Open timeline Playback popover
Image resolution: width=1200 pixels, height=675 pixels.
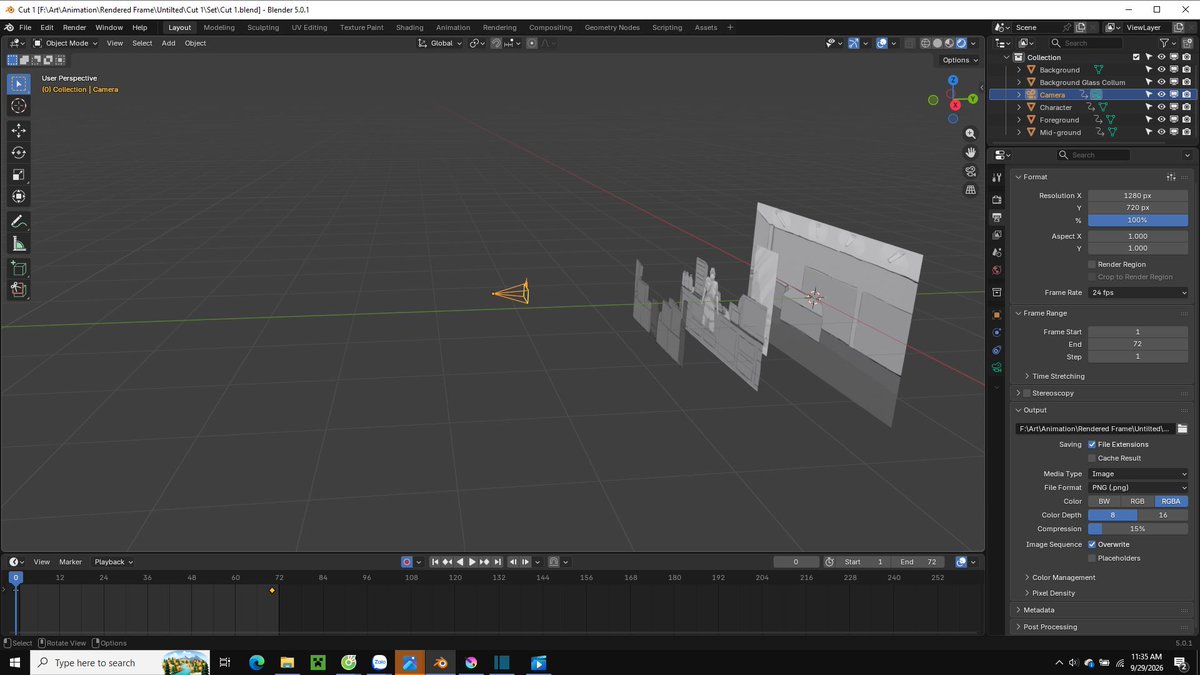click(113, 562)
